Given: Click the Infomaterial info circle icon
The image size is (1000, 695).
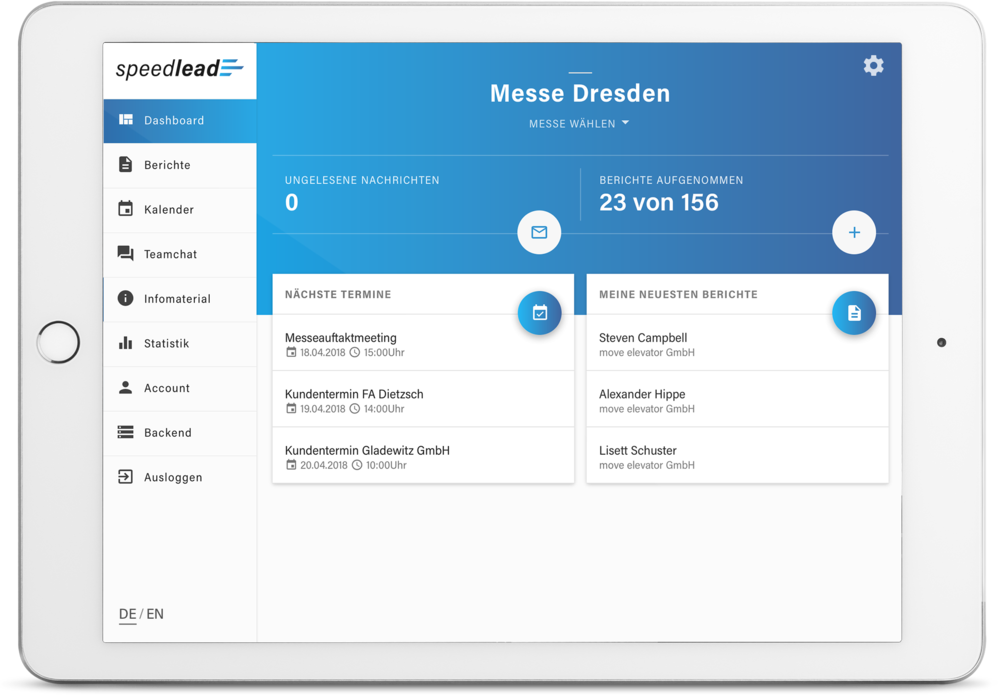Looking at the screenshot, I should tap(126, 298).
